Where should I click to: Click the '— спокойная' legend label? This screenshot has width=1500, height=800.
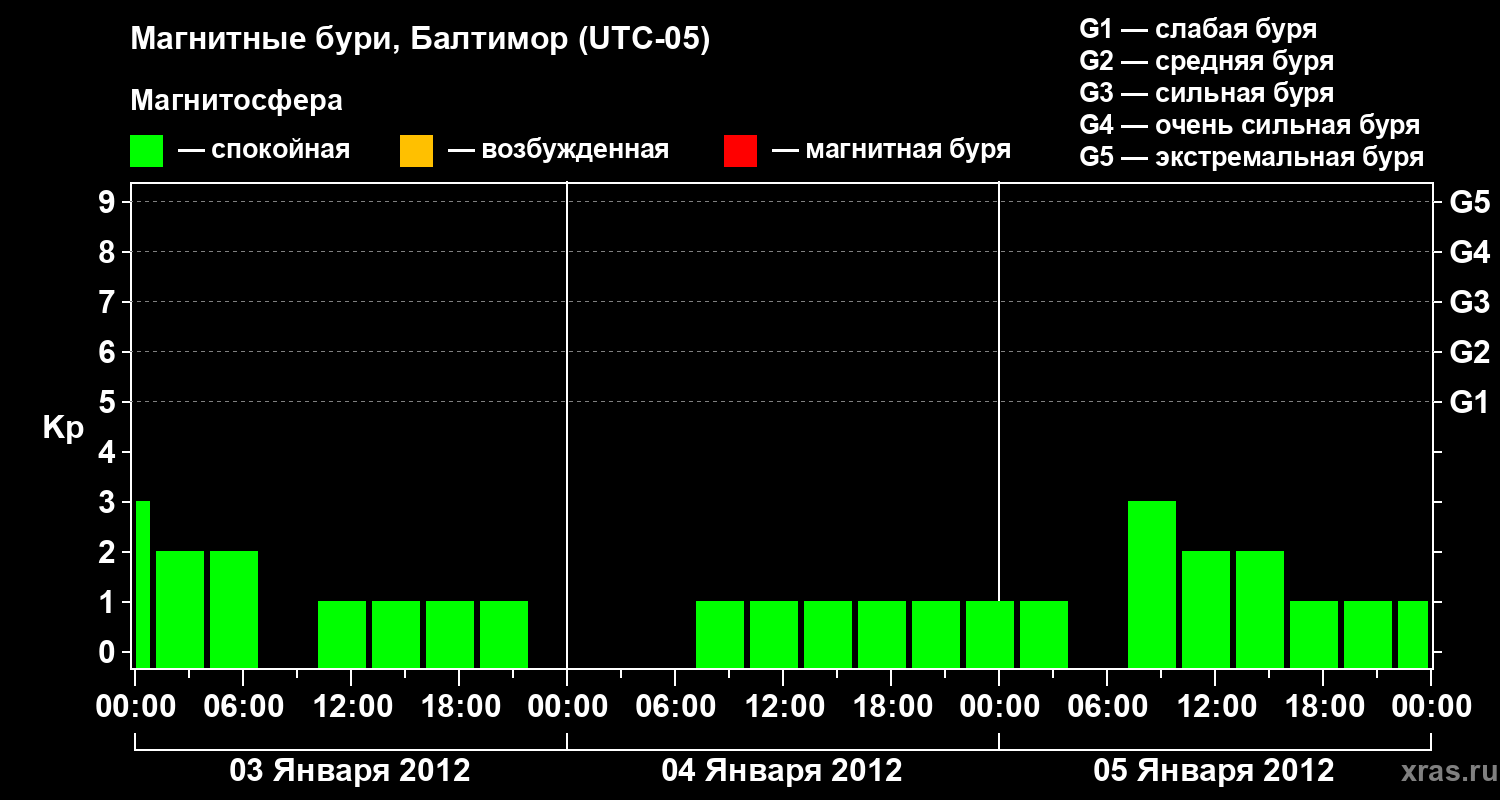point(264,150)
